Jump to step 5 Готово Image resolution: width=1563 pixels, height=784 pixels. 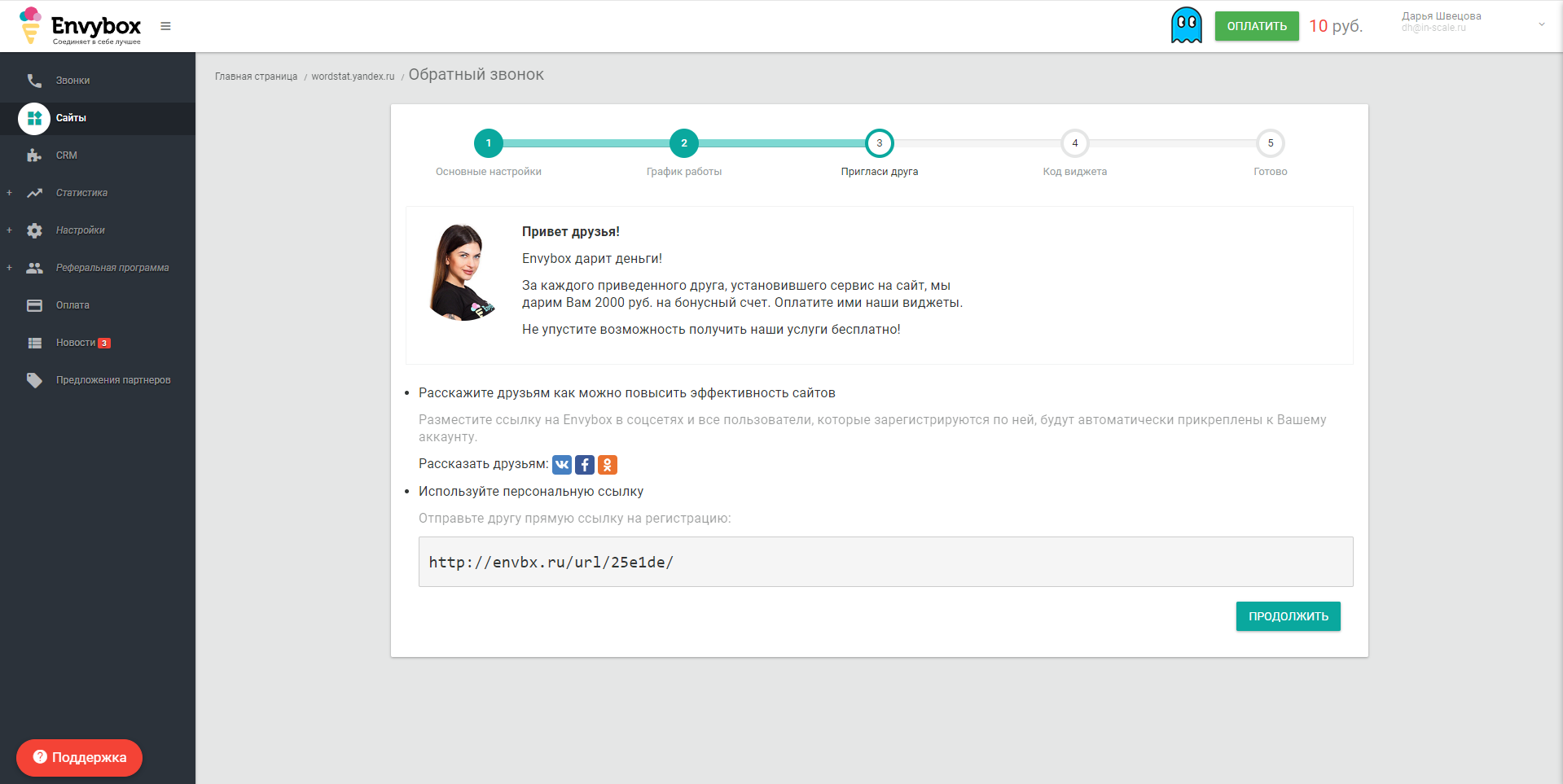point(1271,143)
